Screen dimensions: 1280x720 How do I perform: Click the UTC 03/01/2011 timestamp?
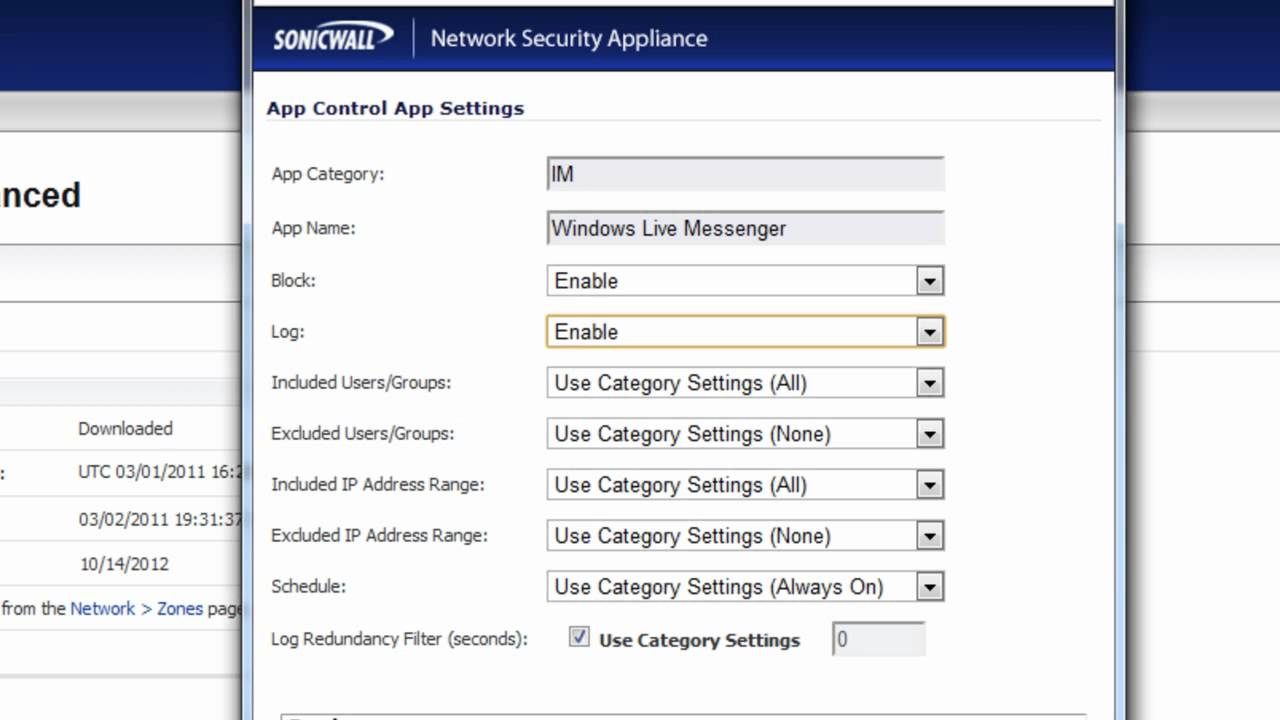(160, 472)
